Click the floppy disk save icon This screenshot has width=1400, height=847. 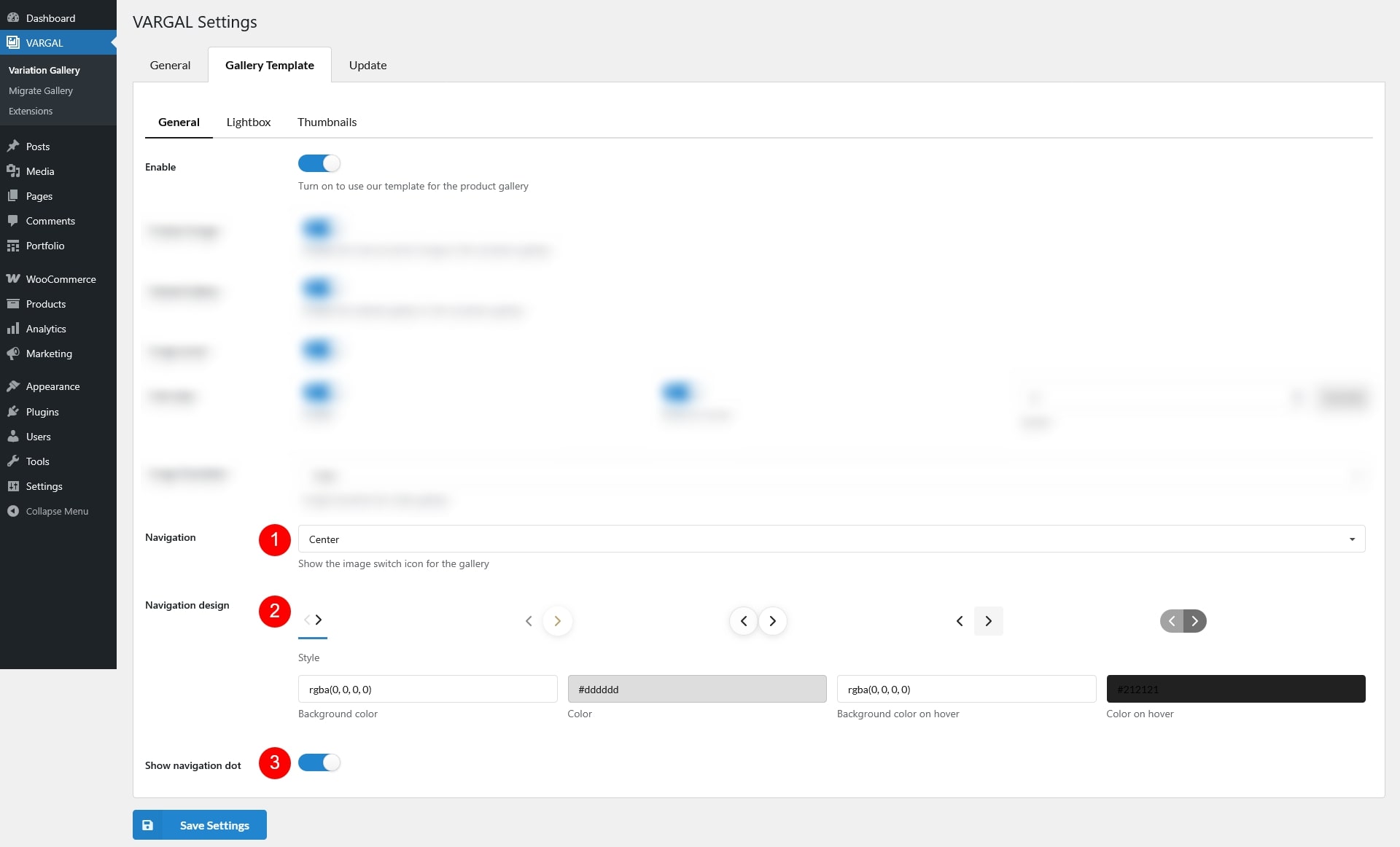click(147, 825)
